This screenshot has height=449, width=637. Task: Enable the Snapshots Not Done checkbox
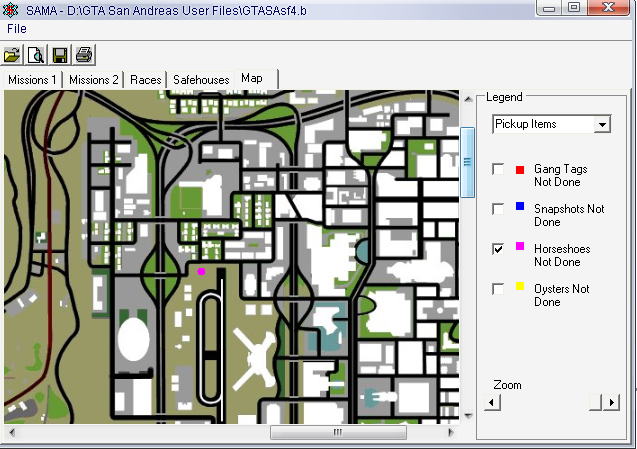(x=498, y=209)
